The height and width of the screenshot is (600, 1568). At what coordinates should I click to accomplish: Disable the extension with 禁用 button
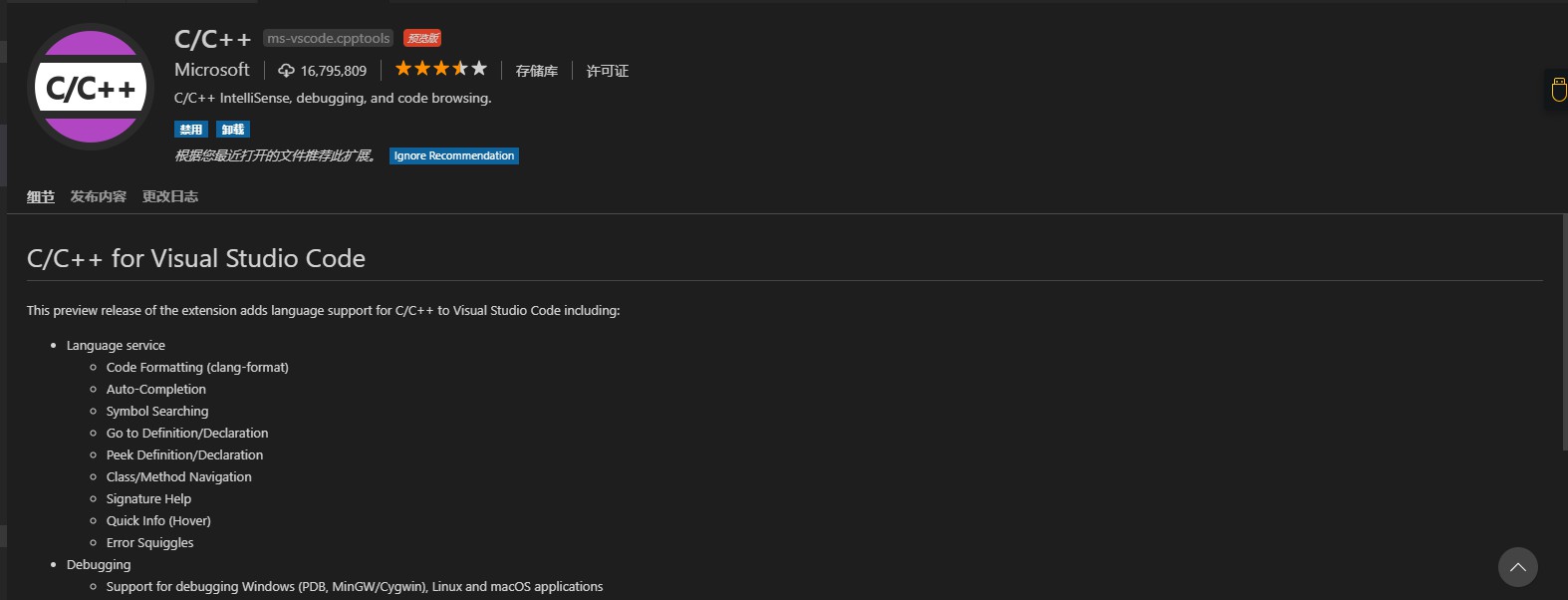point(191,130)
